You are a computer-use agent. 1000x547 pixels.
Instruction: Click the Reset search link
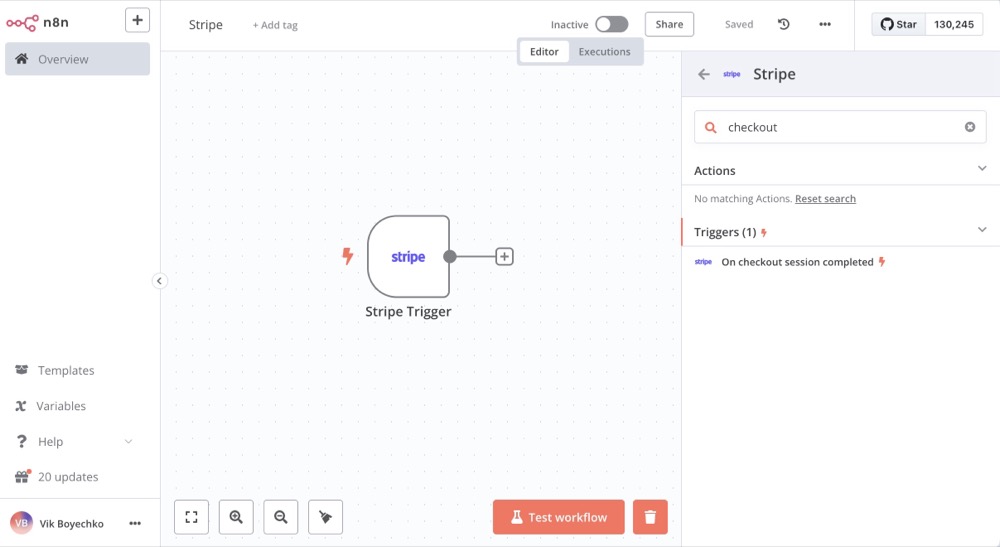[x=825, y=199]
